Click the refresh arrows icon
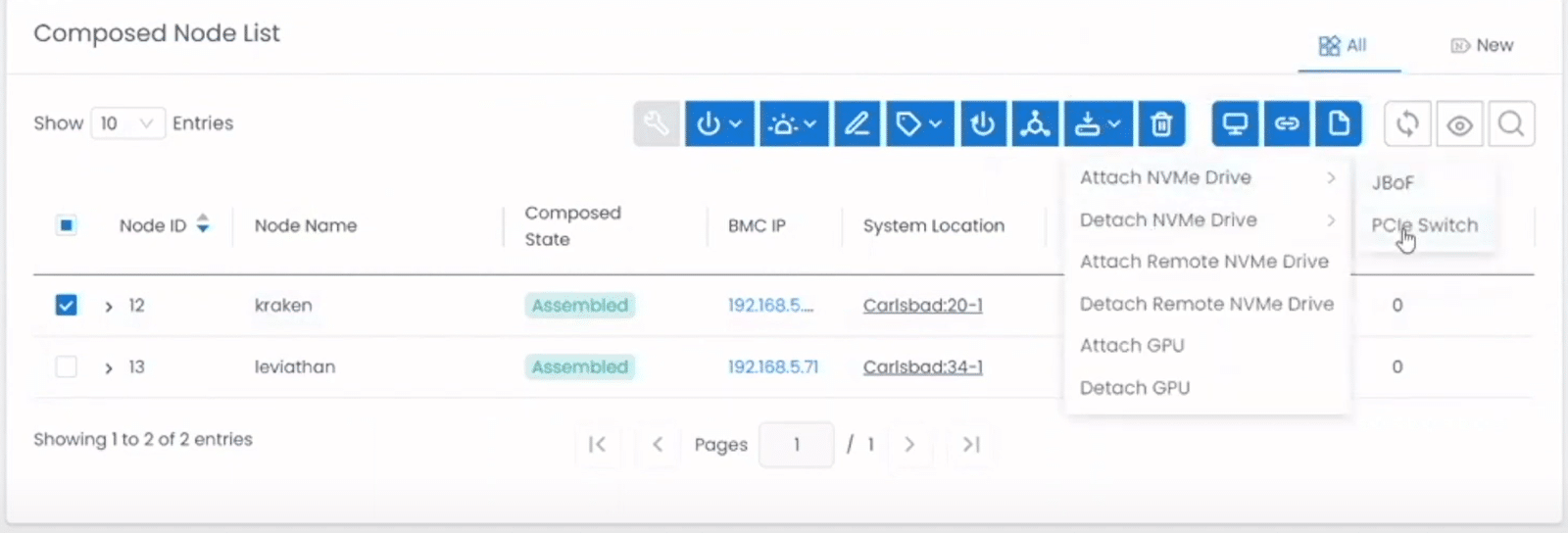Screen dimensions: 1568x533 [x=1407, y=124]
